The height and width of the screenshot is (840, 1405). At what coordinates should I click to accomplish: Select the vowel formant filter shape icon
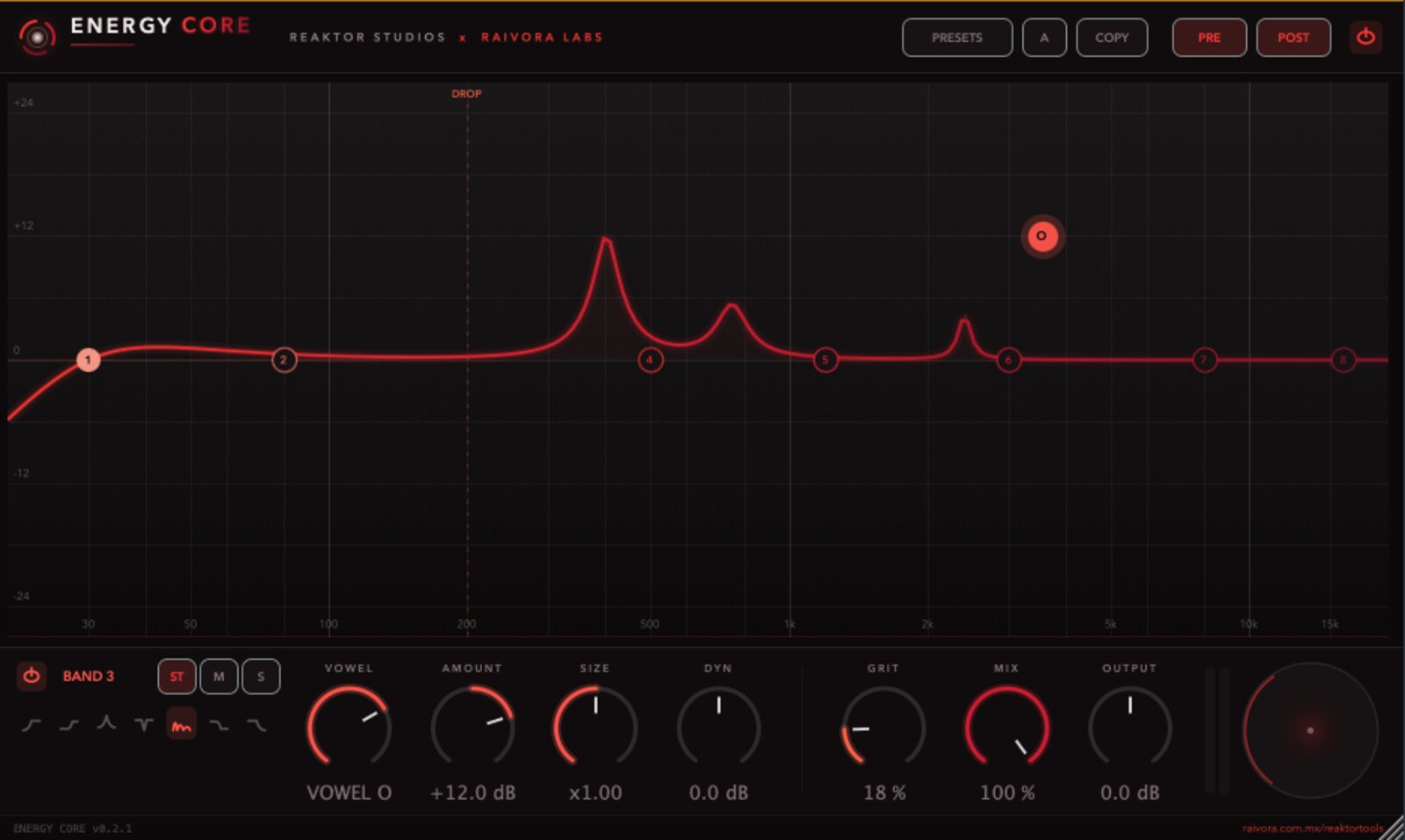(182, 724)
